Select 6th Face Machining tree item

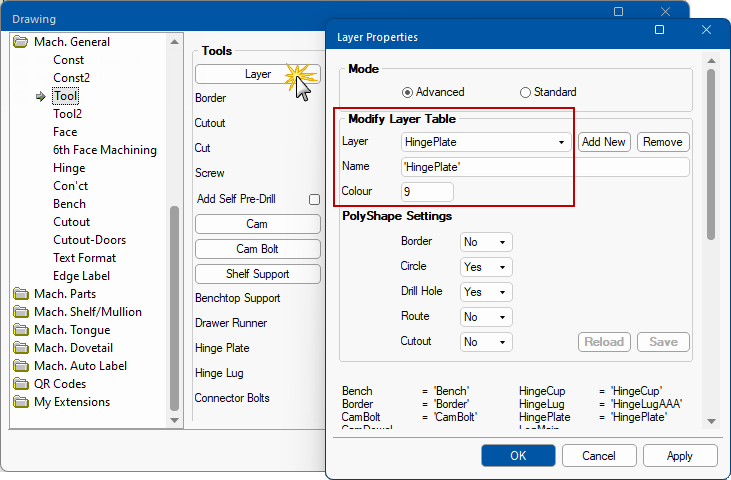[x=104, y=150]
